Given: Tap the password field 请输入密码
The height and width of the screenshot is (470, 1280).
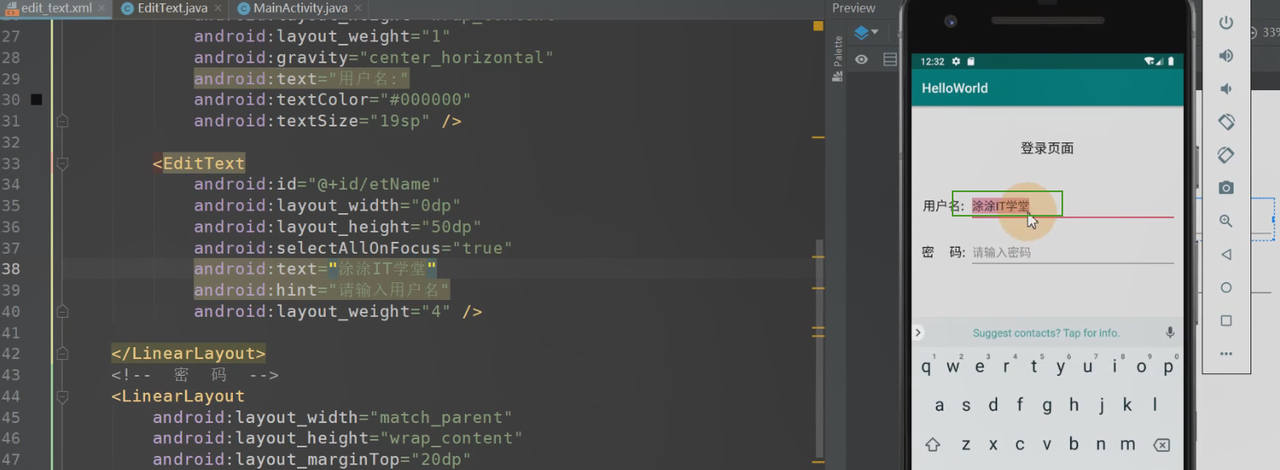Looking at the screenshot, I should pyautogui.click(x=1072, y=252).
